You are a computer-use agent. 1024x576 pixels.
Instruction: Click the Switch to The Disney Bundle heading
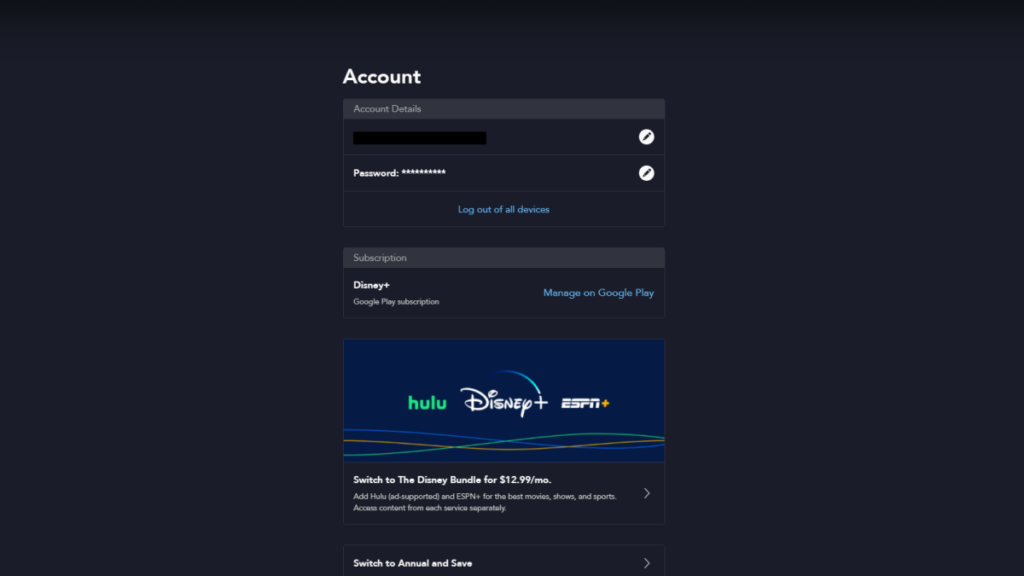tap(452, 480)
